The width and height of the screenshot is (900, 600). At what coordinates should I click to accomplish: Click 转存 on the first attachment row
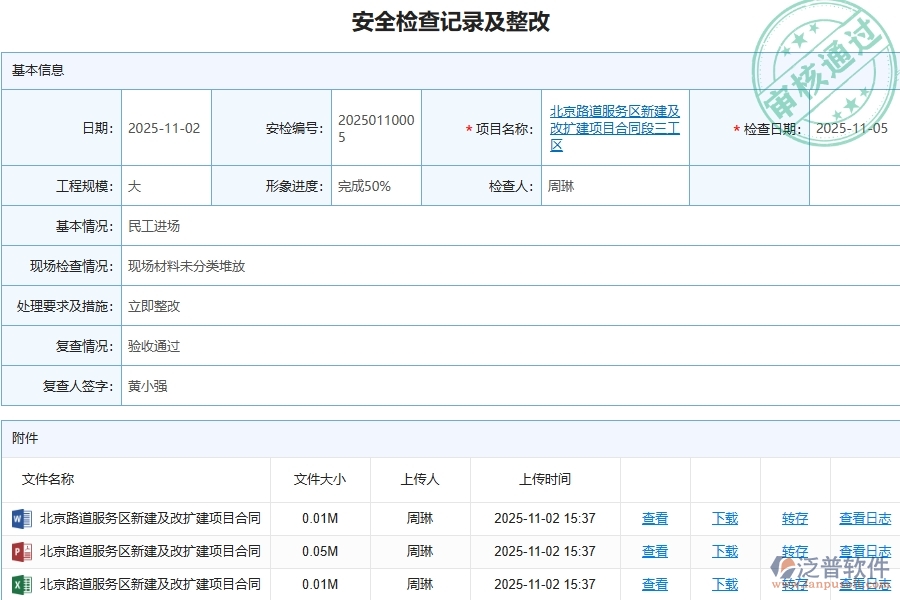click(x=794, y=518)
